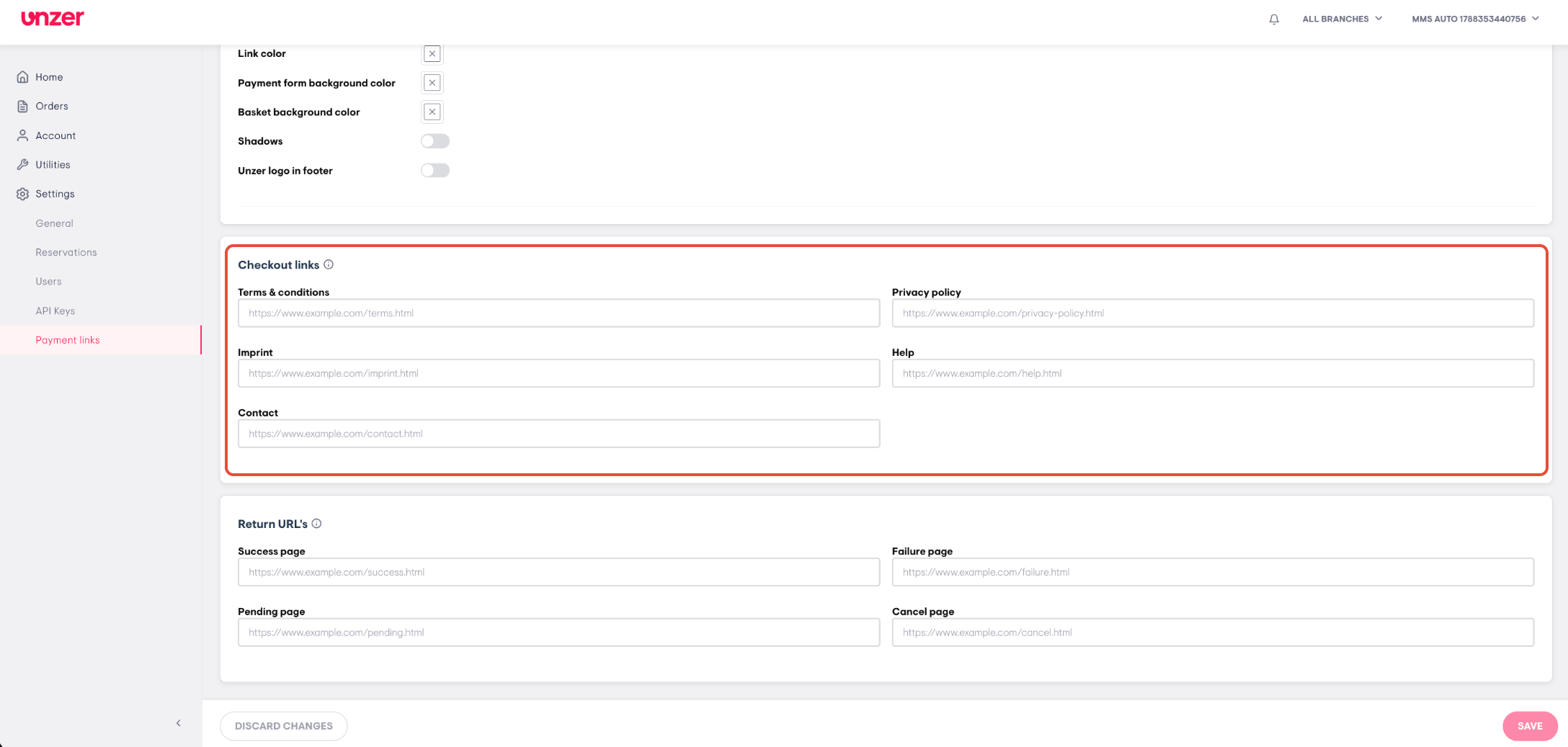Open the notifications bell
The height and width of the screenshot is (747, 1568).
coord(1274,19)
